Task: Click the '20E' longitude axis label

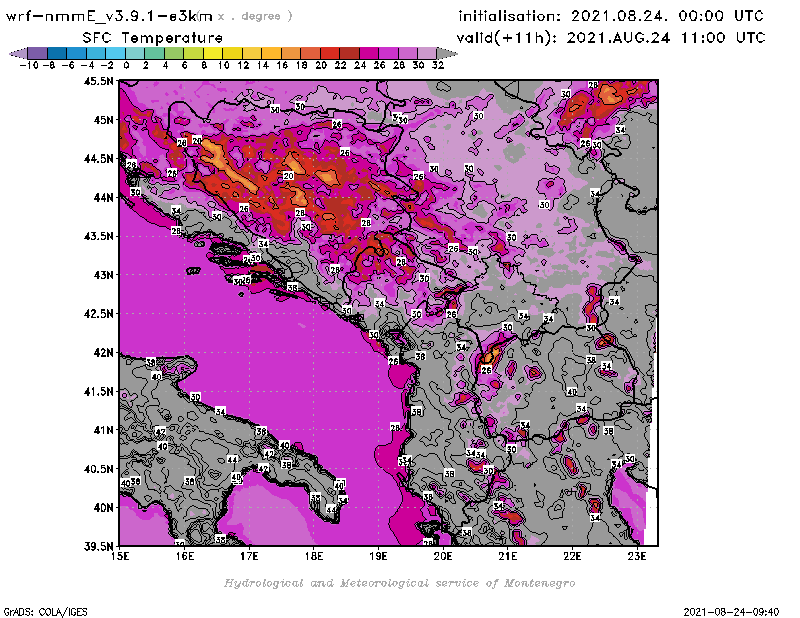Action: coord(443,556)
